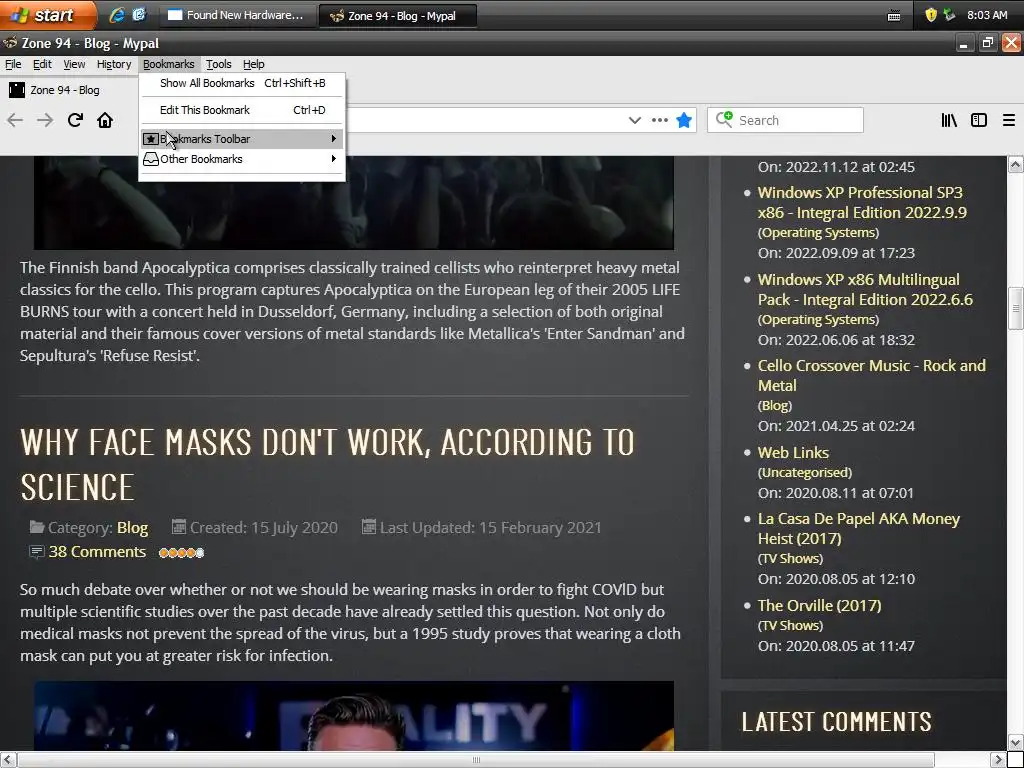Choose Edit This Bookmark
Viewport: 1024px width, 768px height.
coord(242,110)
